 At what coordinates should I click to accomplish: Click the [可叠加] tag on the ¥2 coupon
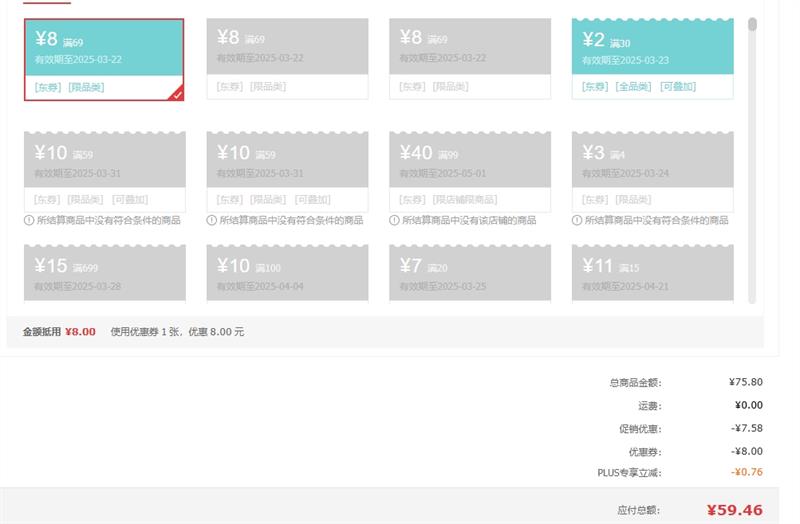677,87
